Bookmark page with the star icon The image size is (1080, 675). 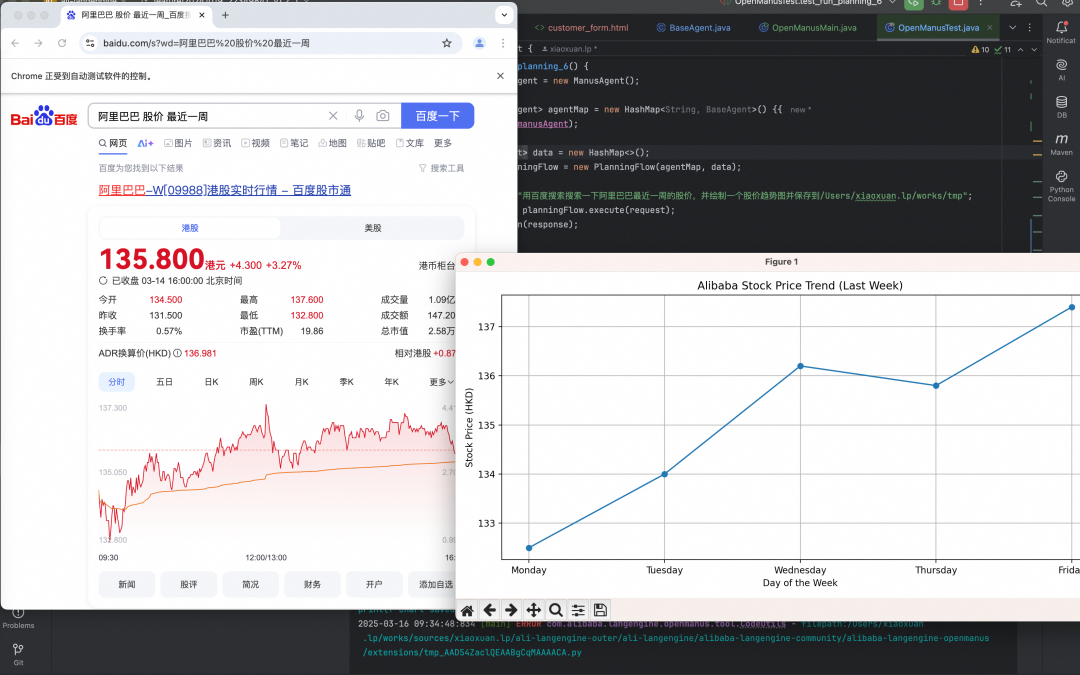point(446,43)
